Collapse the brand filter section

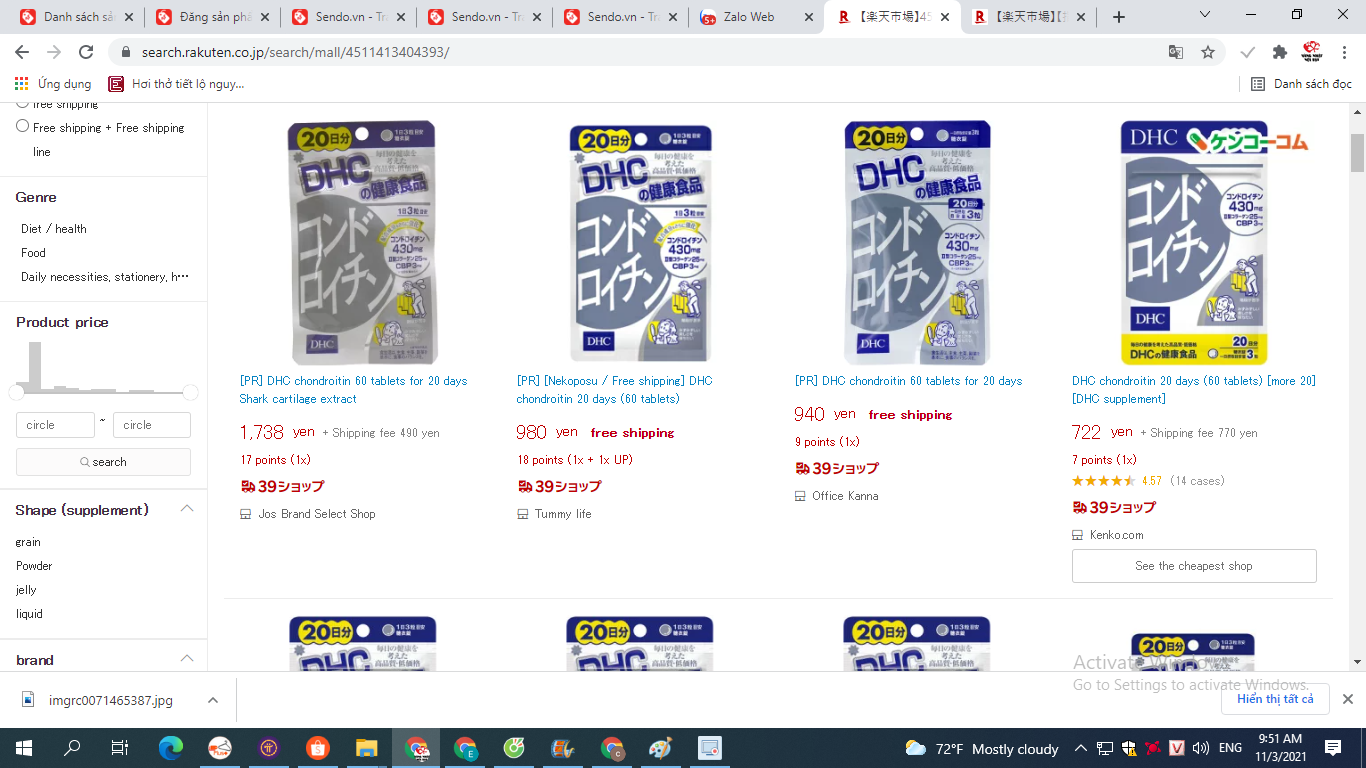click(x=187, y=659)
